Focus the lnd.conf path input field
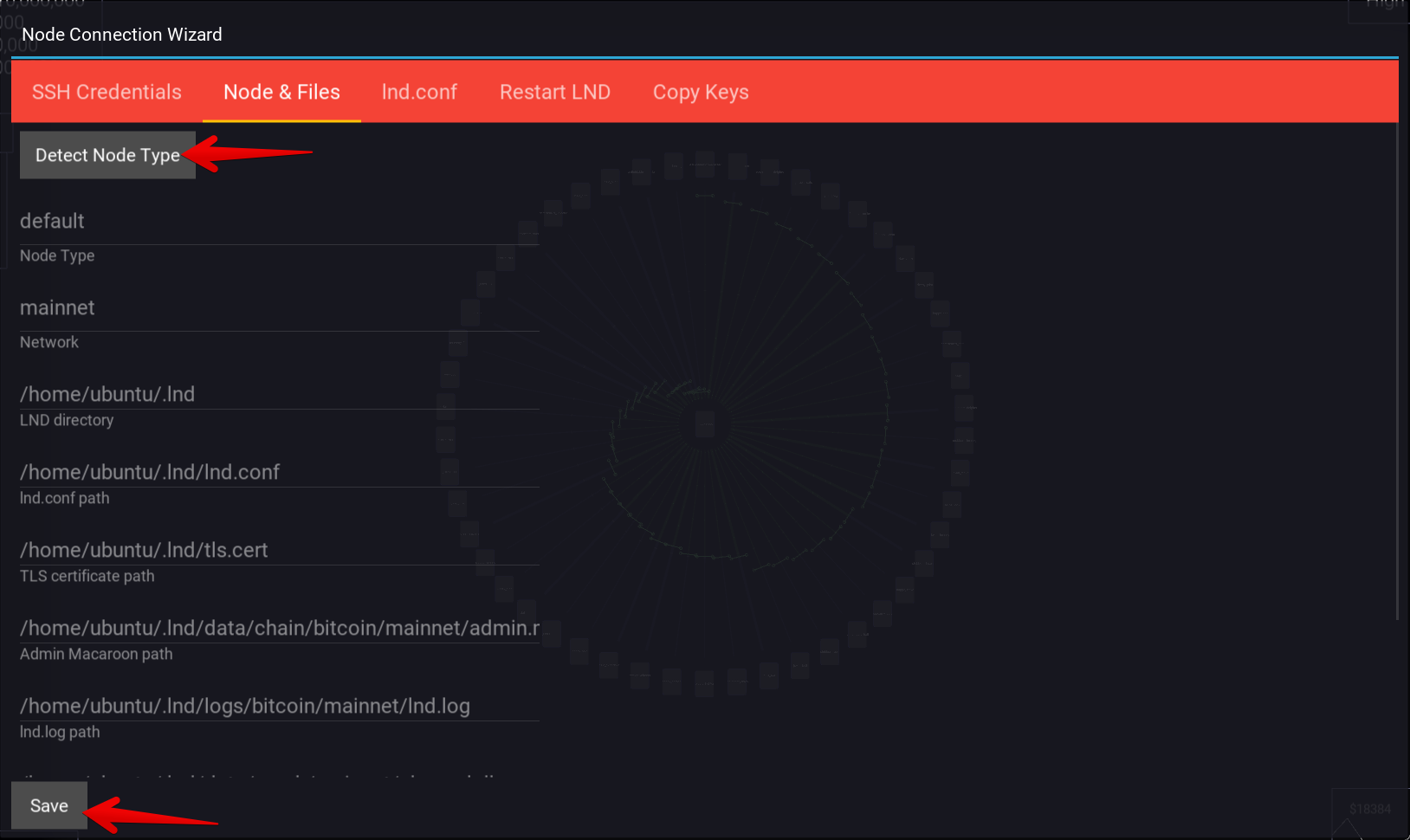Image resolution: width=1410 pixels, height=840 pixels. point(280,472)
